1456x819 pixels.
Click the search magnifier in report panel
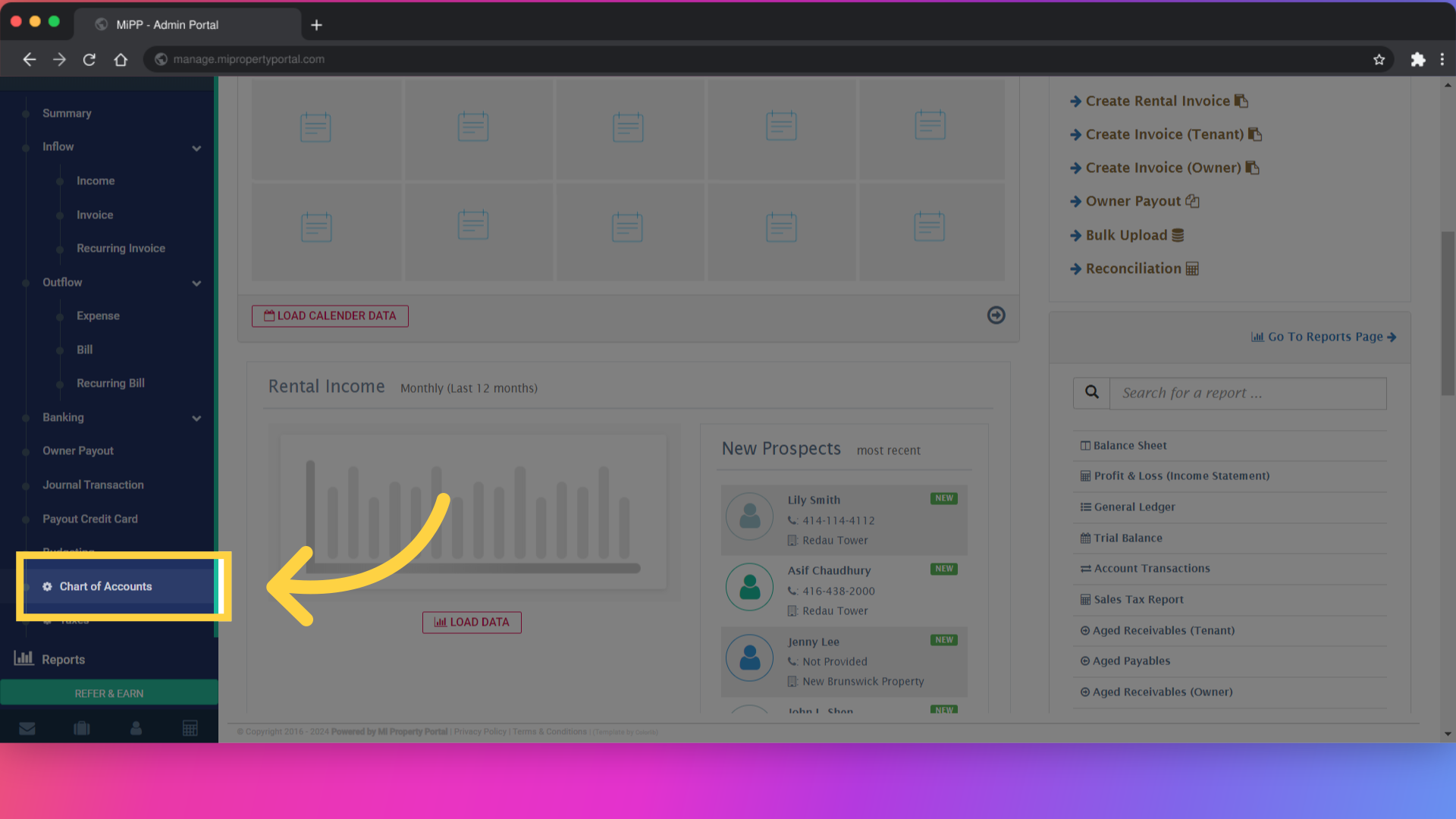[1091, 392]
